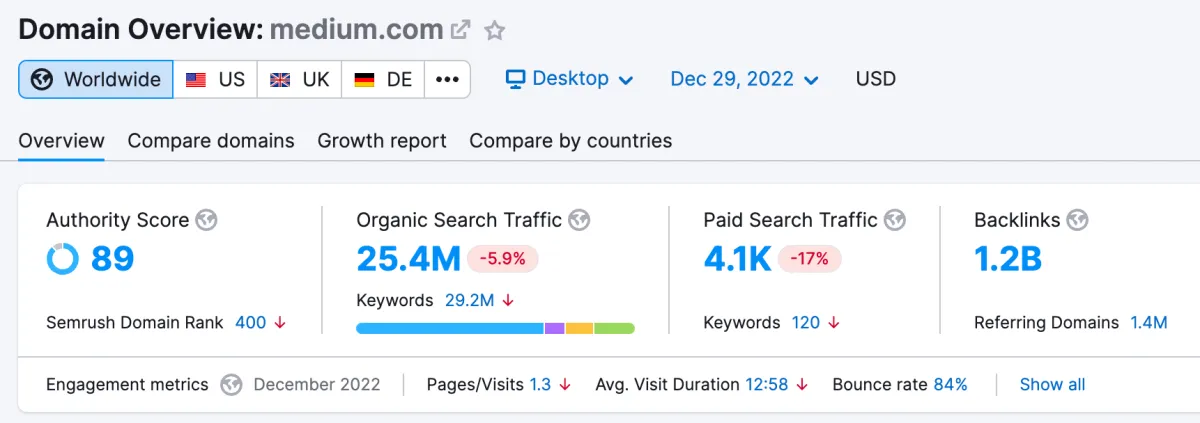Click the USD currency label
Viewport: 1200px width, 423px height.
876,78
